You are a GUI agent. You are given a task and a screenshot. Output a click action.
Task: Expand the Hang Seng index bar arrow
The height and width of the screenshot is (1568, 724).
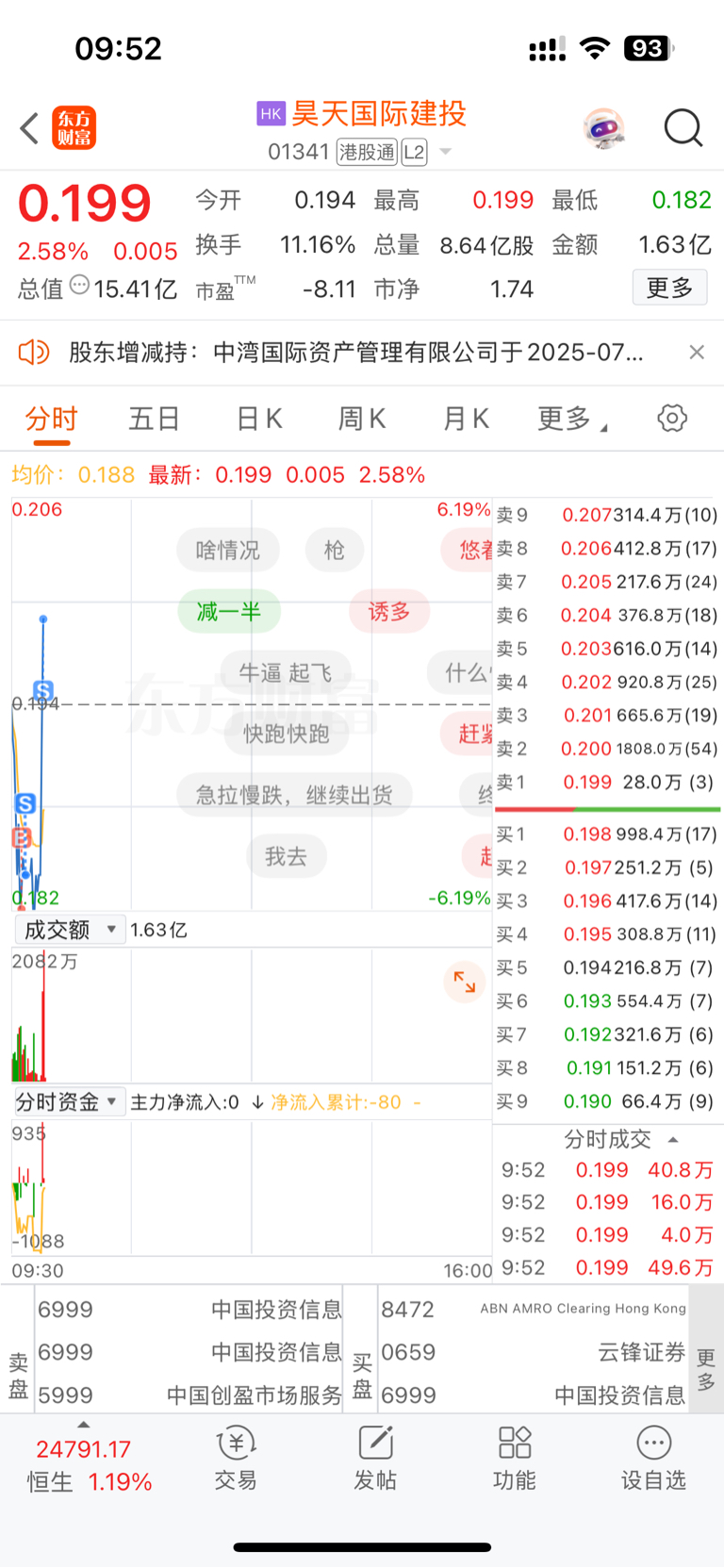coord(84,1425)
